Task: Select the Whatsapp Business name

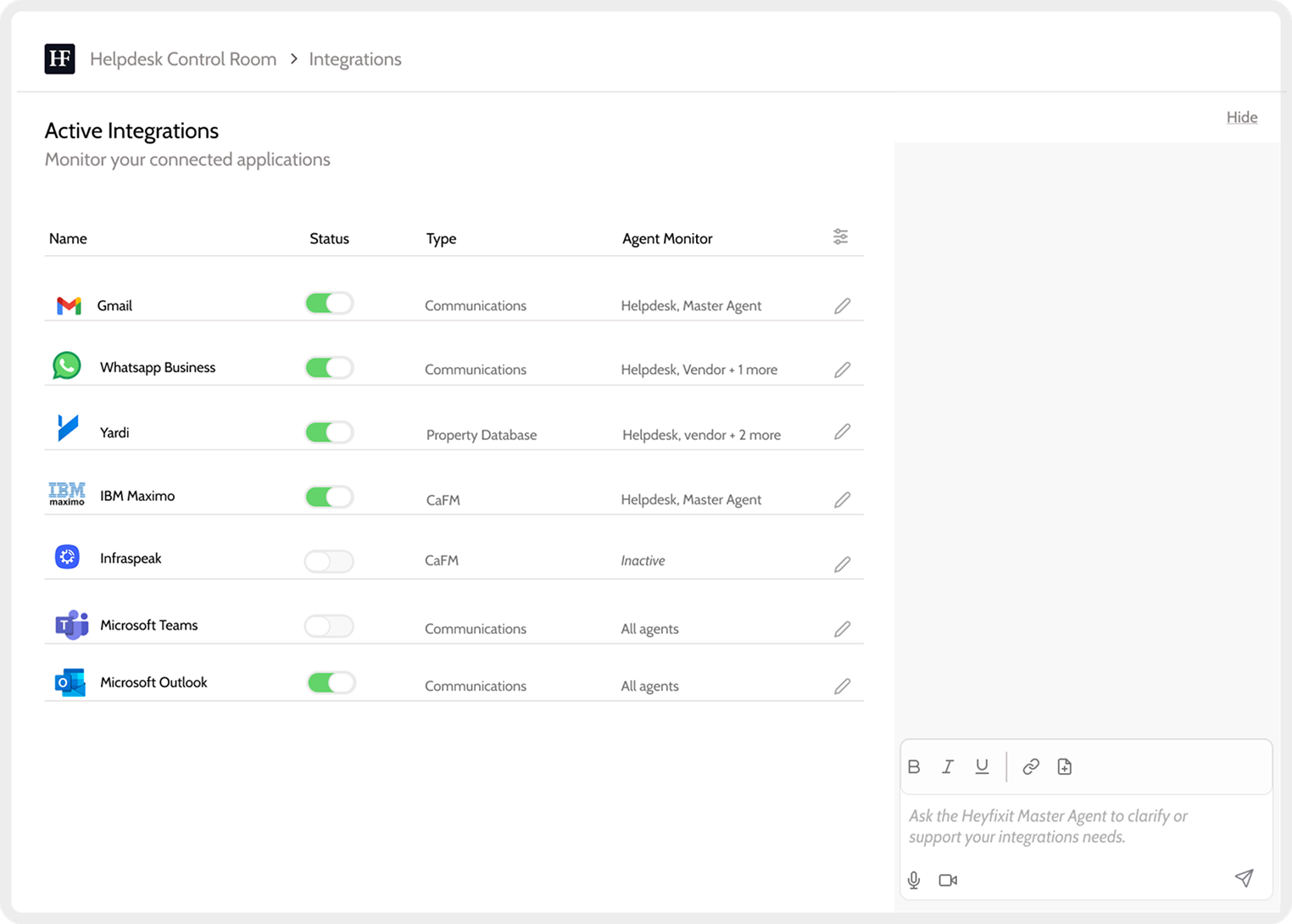Action: (x=158, y=367)
